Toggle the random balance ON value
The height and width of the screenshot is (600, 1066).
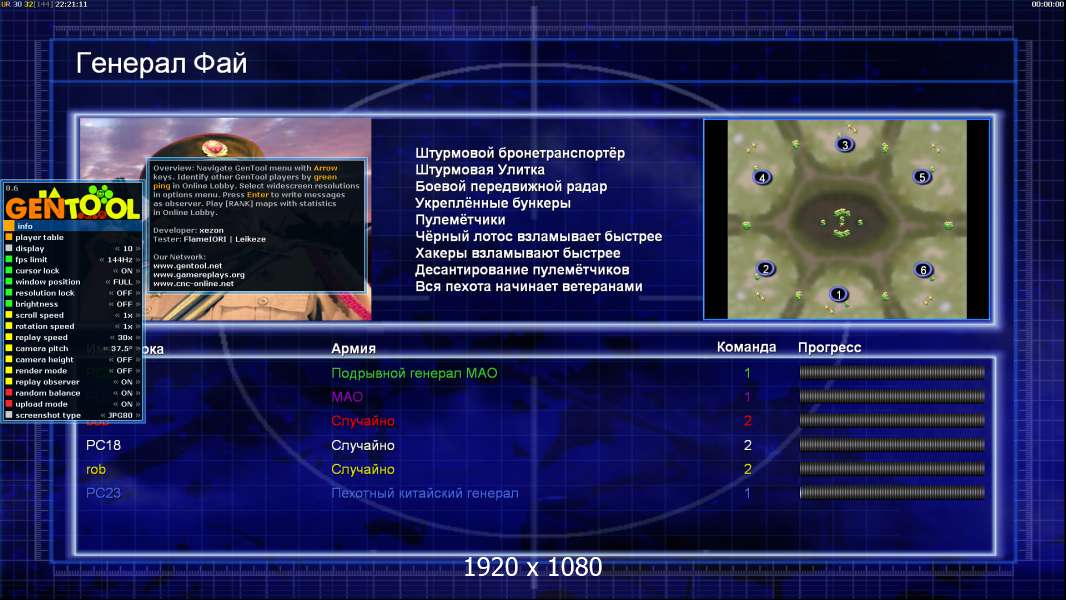point(126,393)
